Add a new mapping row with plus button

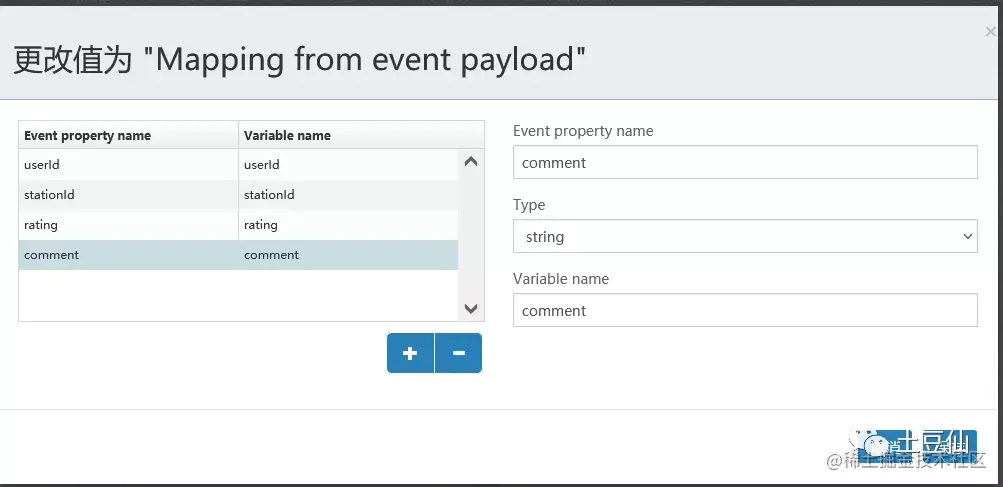coord(410,353)
